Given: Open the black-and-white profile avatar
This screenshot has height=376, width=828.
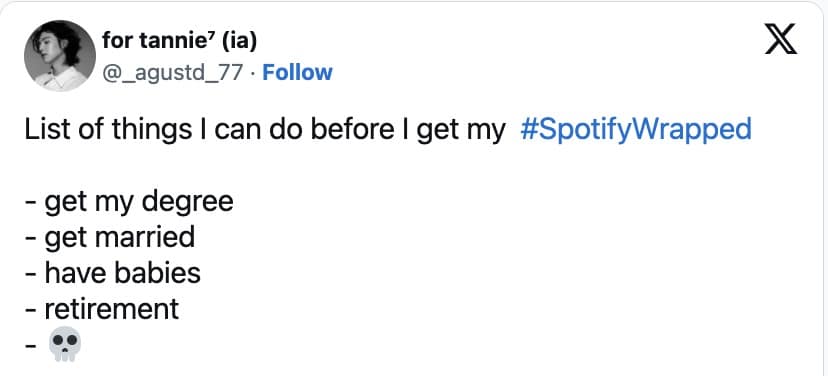Looking at the screenshot, I should [x=60, y=56].
